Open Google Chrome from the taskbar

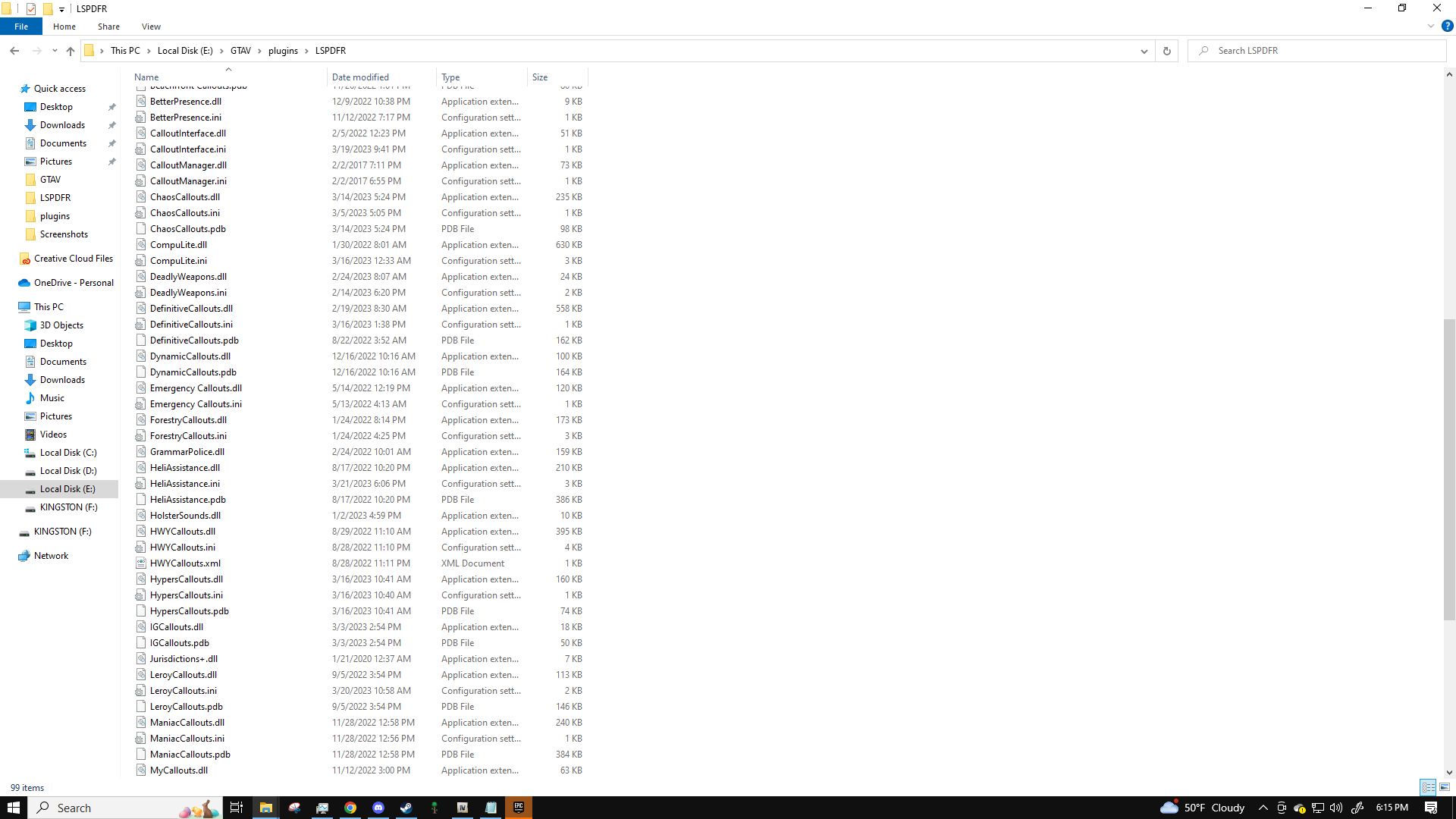click(350, 808)
